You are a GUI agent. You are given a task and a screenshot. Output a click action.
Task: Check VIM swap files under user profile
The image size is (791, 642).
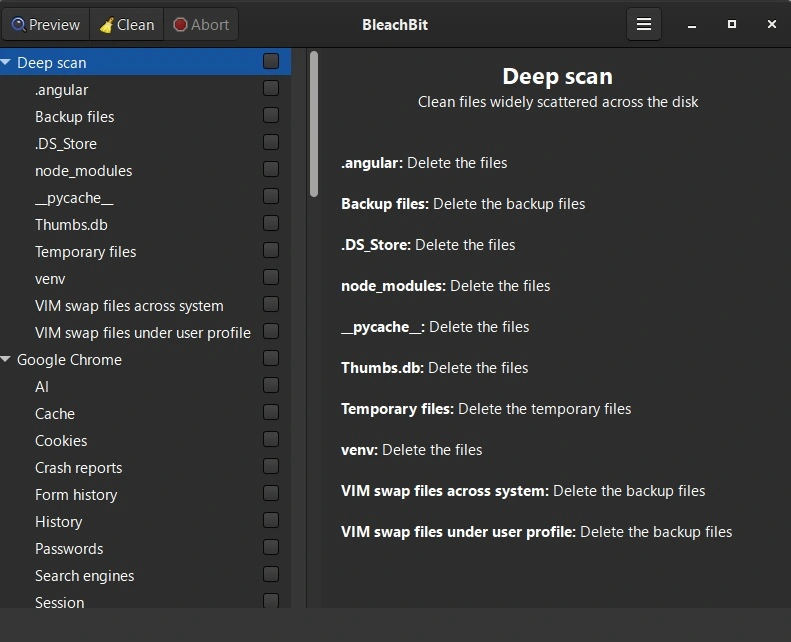point(271,331)
